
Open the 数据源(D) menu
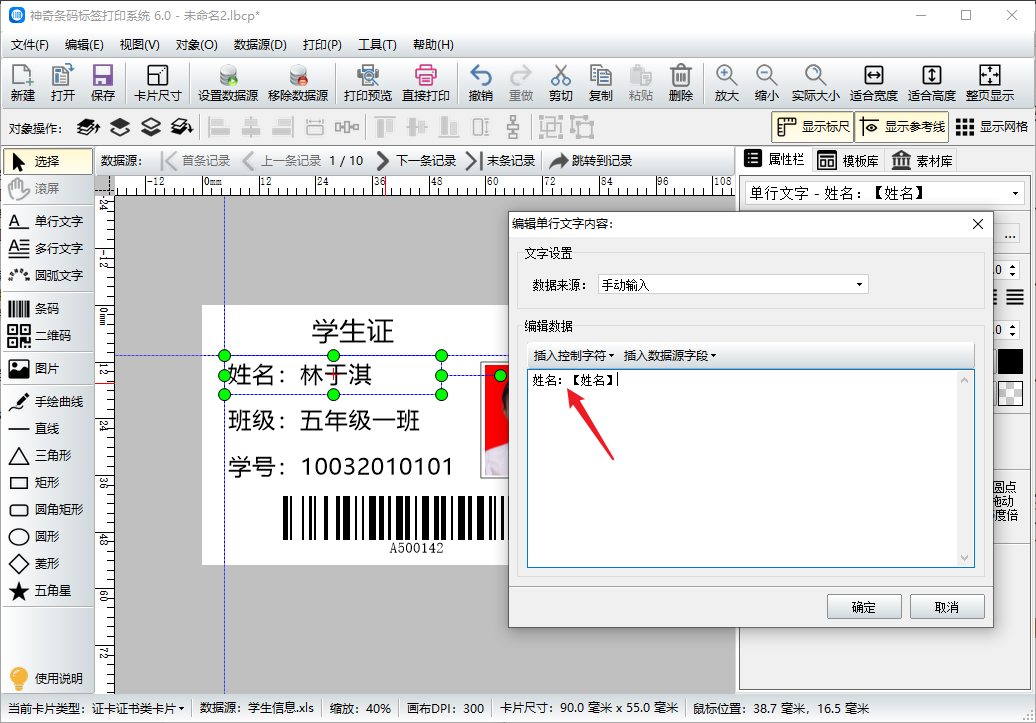260,45
